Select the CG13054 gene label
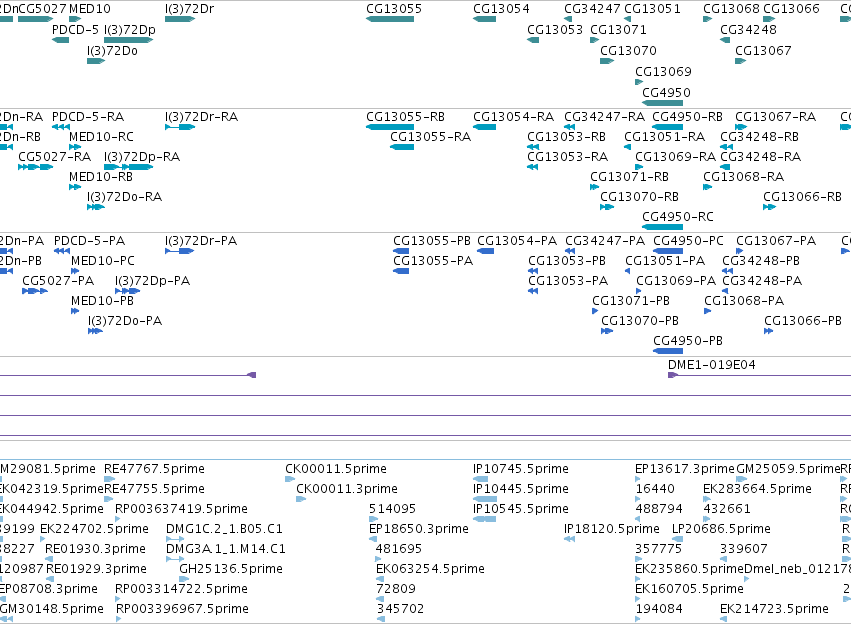Screen dimensions: 851x624 tap(501, 9)
